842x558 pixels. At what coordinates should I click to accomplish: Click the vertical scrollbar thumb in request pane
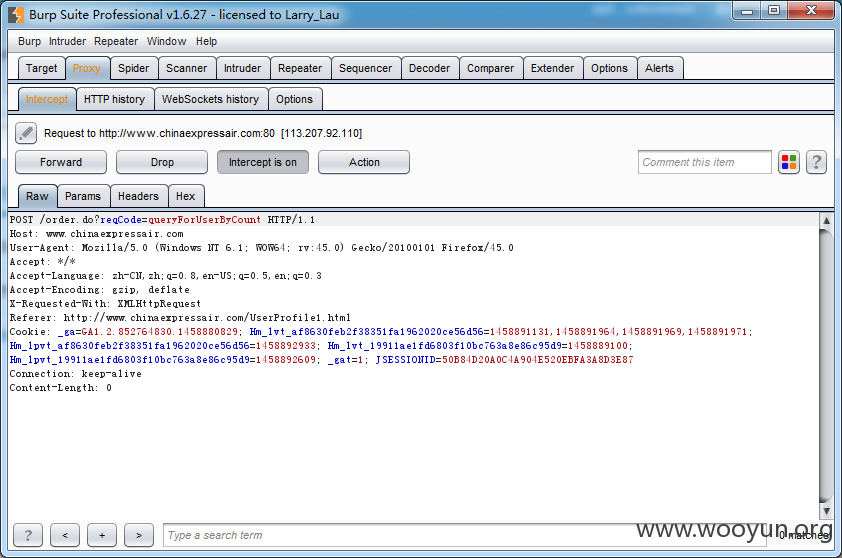(826, 366)
